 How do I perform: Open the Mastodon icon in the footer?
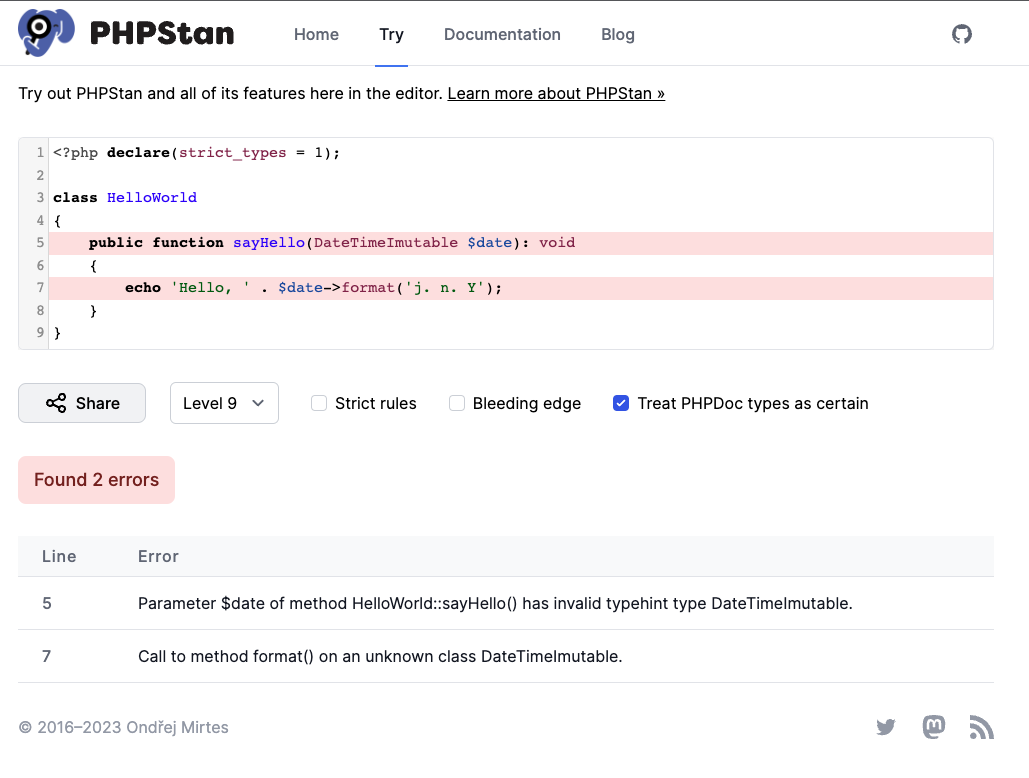click(x=934, y=727)
